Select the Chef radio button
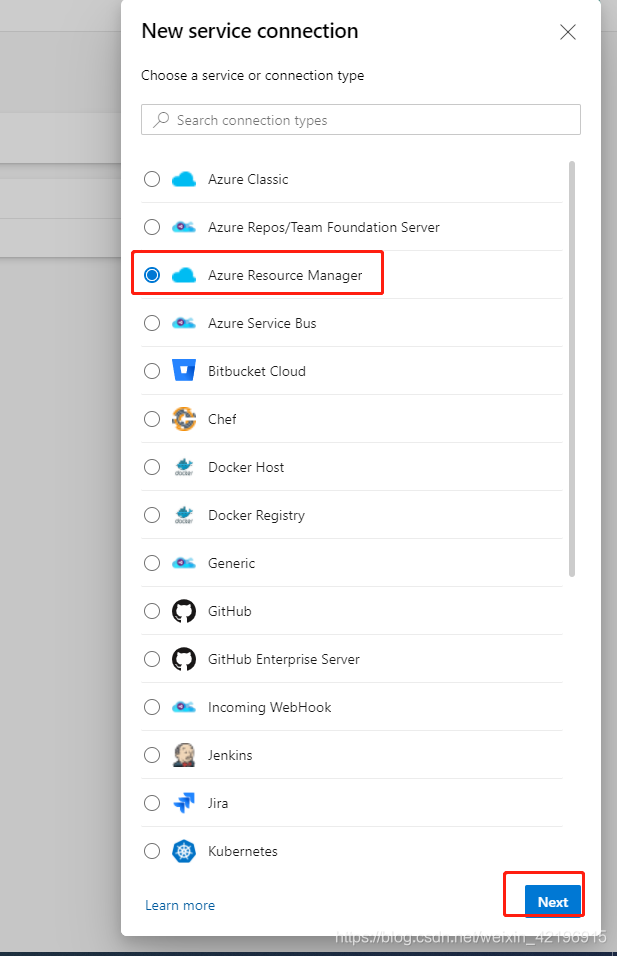 [x=152, y=419]
